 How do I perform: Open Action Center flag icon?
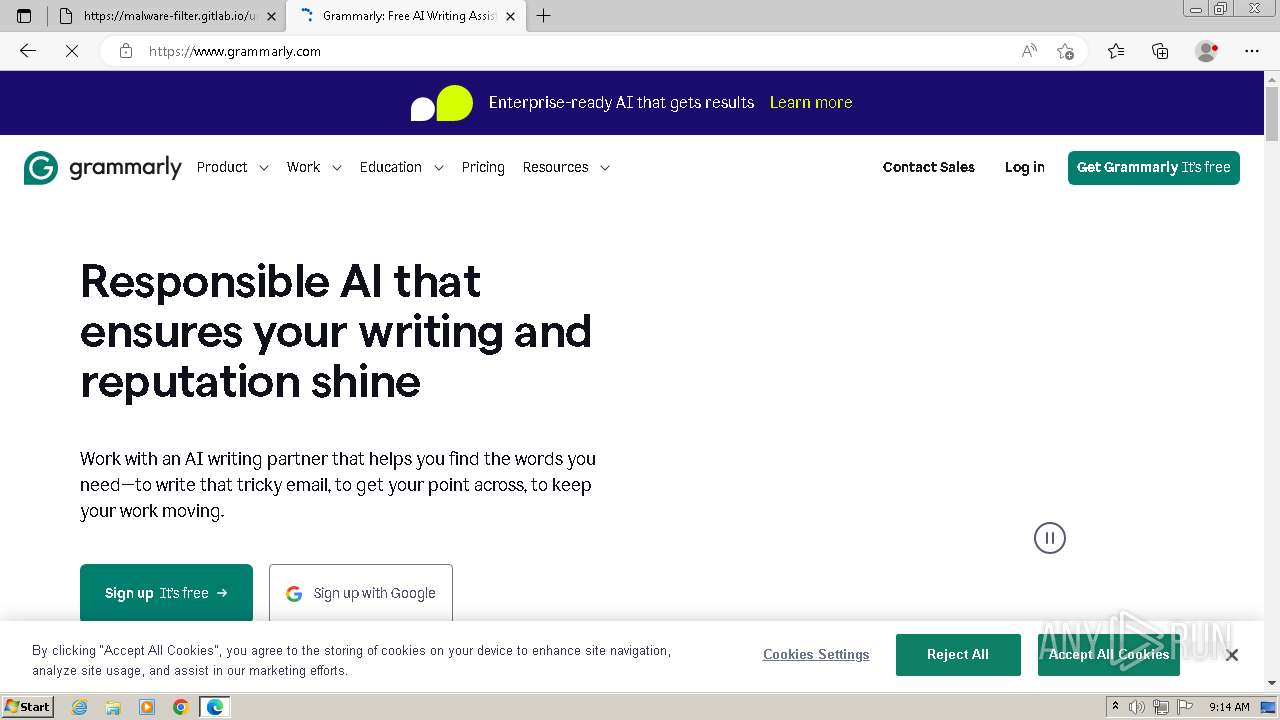pos(1184,707)
